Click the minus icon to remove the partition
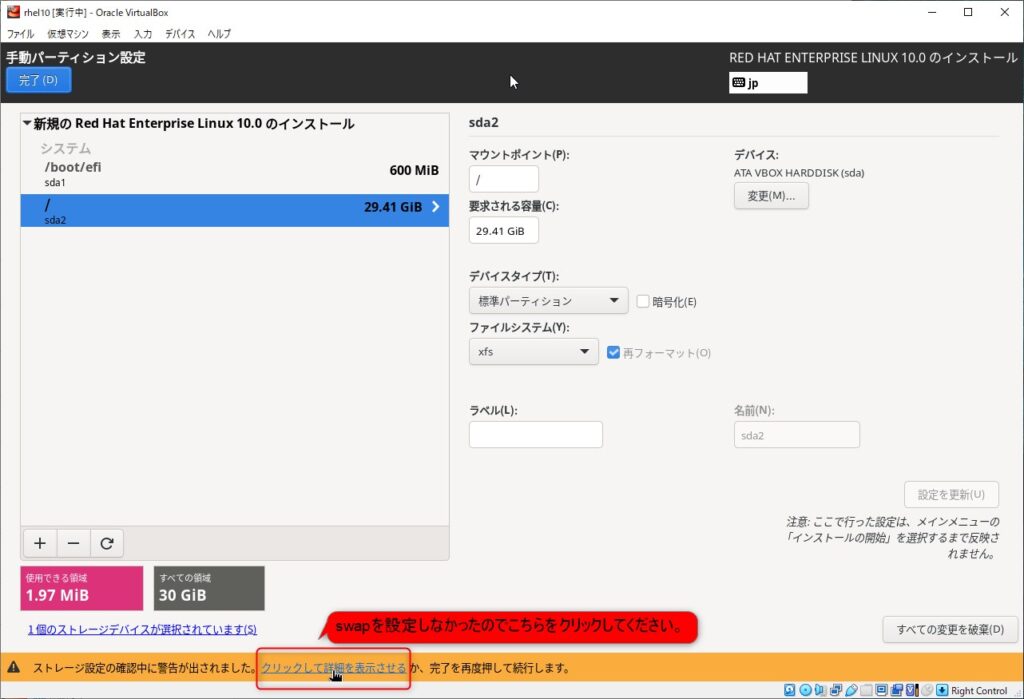The image size is (1024, 699). coord(73,543)
